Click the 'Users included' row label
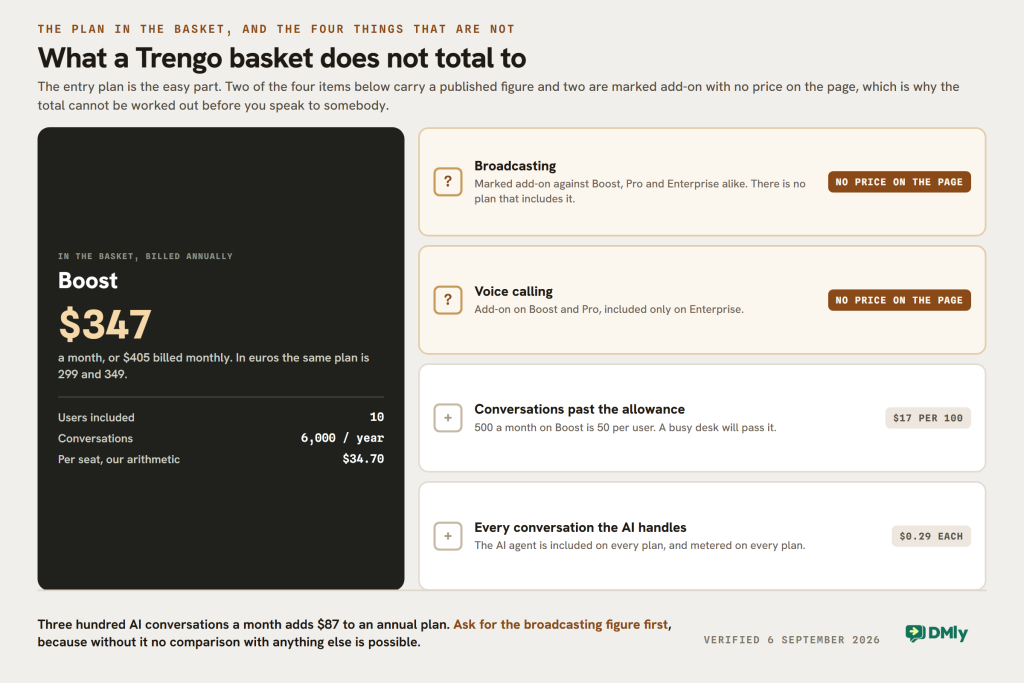The width and height of the screenshot is (1024, 683). [96, 417]
